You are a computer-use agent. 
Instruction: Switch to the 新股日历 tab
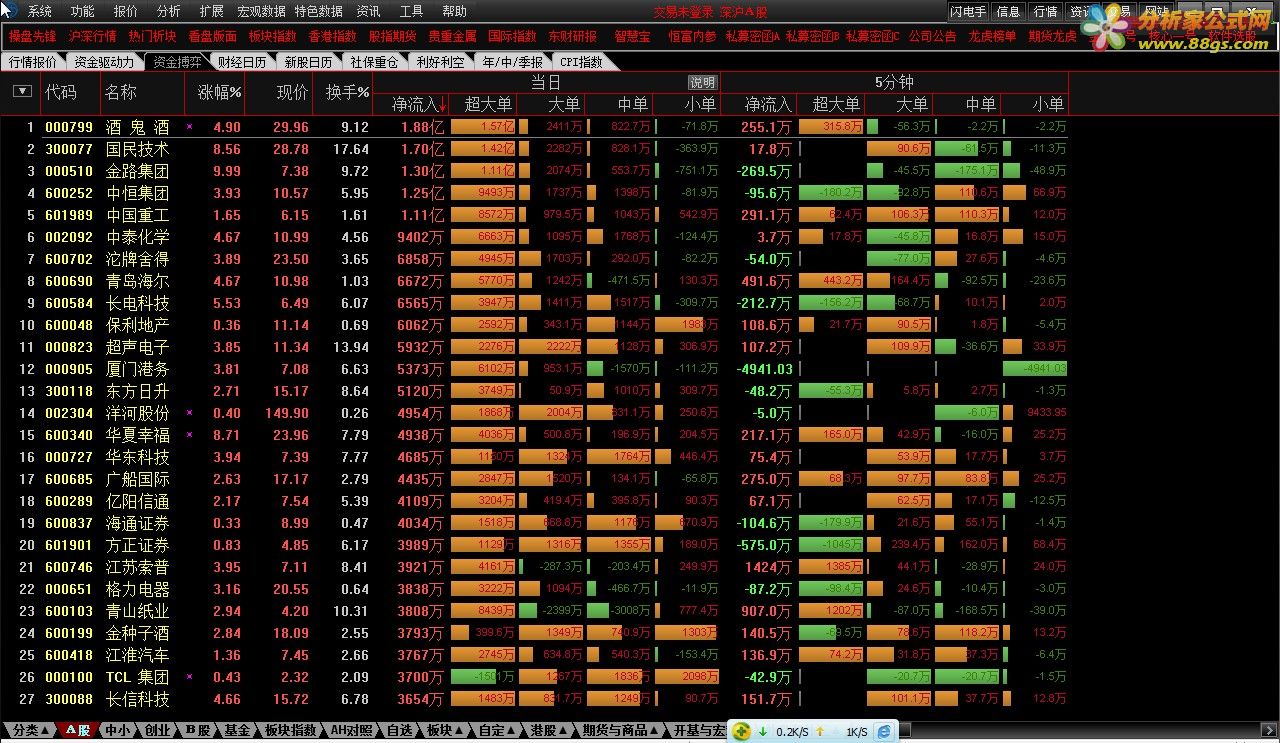pos(308,62)
